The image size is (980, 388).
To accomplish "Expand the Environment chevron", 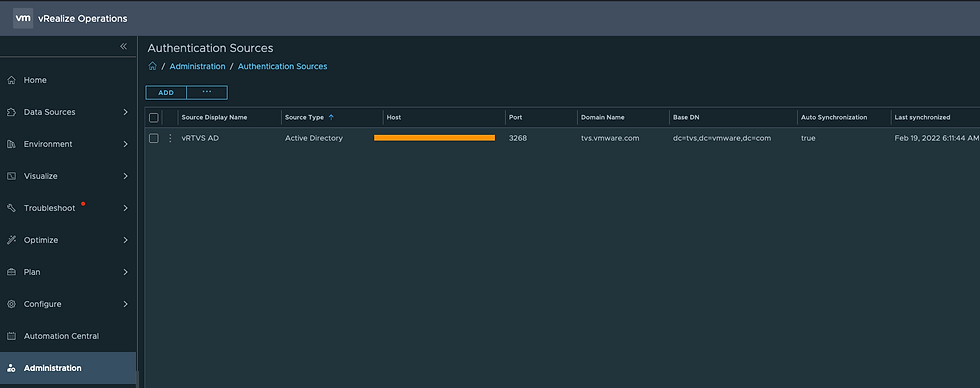I will pyautogui.click(x=126, y=144).
